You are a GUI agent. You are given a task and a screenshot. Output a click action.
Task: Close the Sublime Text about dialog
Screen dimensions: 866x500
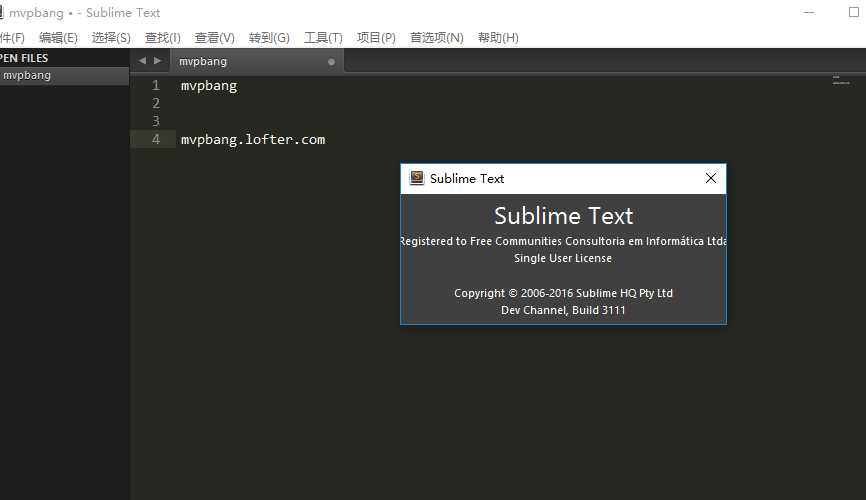point(711,178)
